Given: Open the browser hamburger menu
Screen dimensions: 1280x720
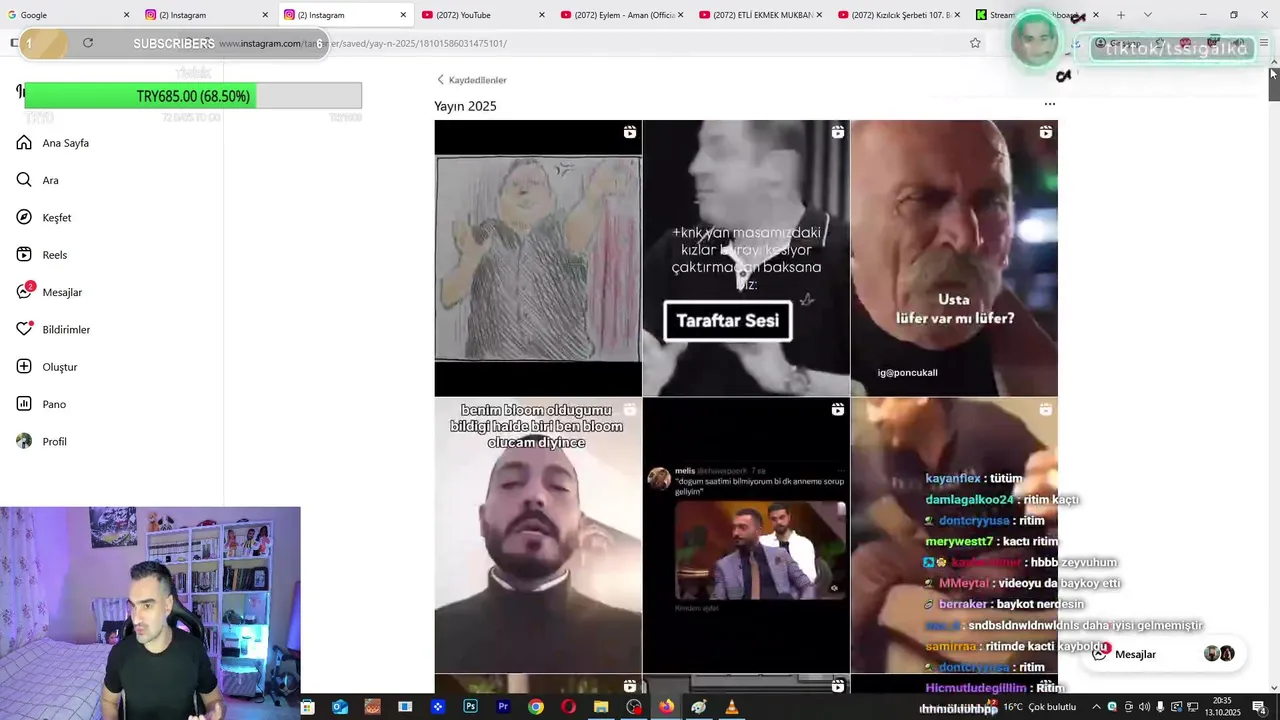Looking at the screenshot, I should coord(1264,43).
